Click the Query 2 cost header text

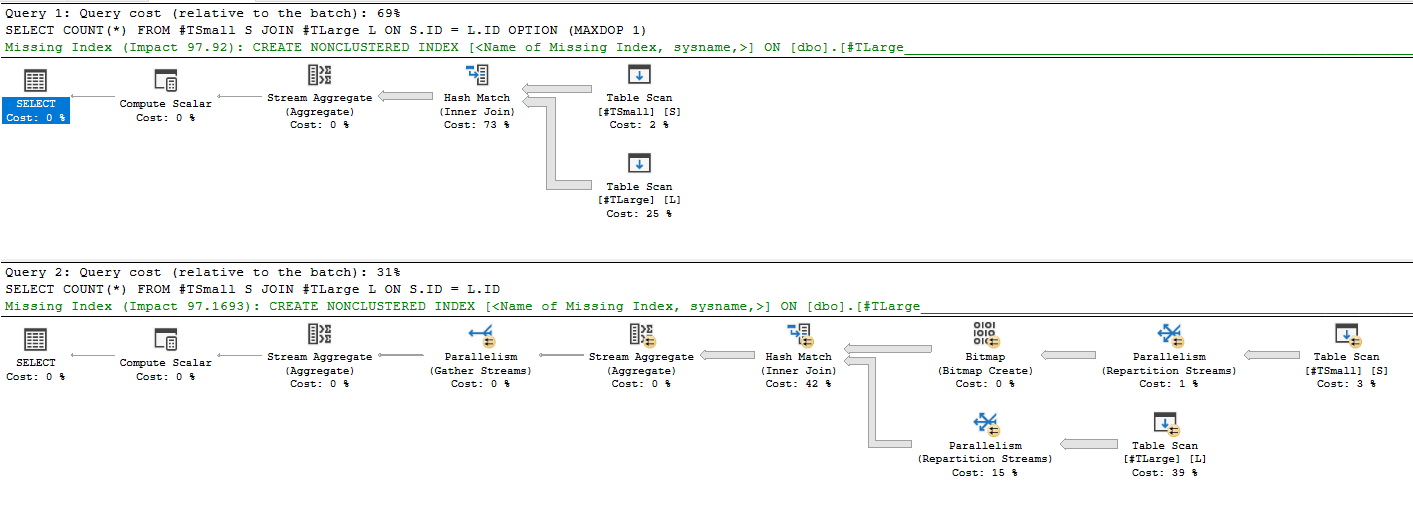203,272
